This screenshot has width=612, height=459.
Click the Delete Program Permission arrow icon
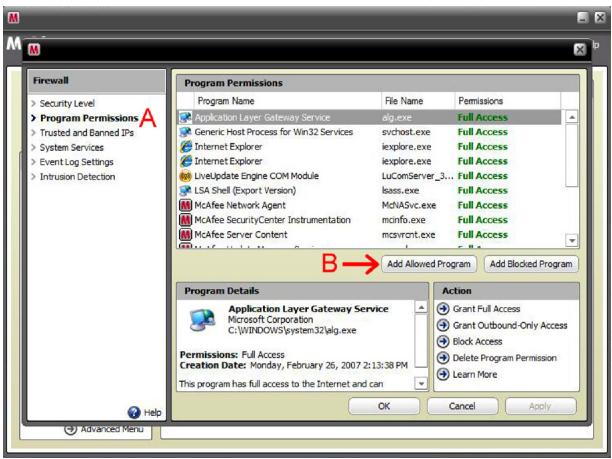pyautogui.click(x=443, y=358)
